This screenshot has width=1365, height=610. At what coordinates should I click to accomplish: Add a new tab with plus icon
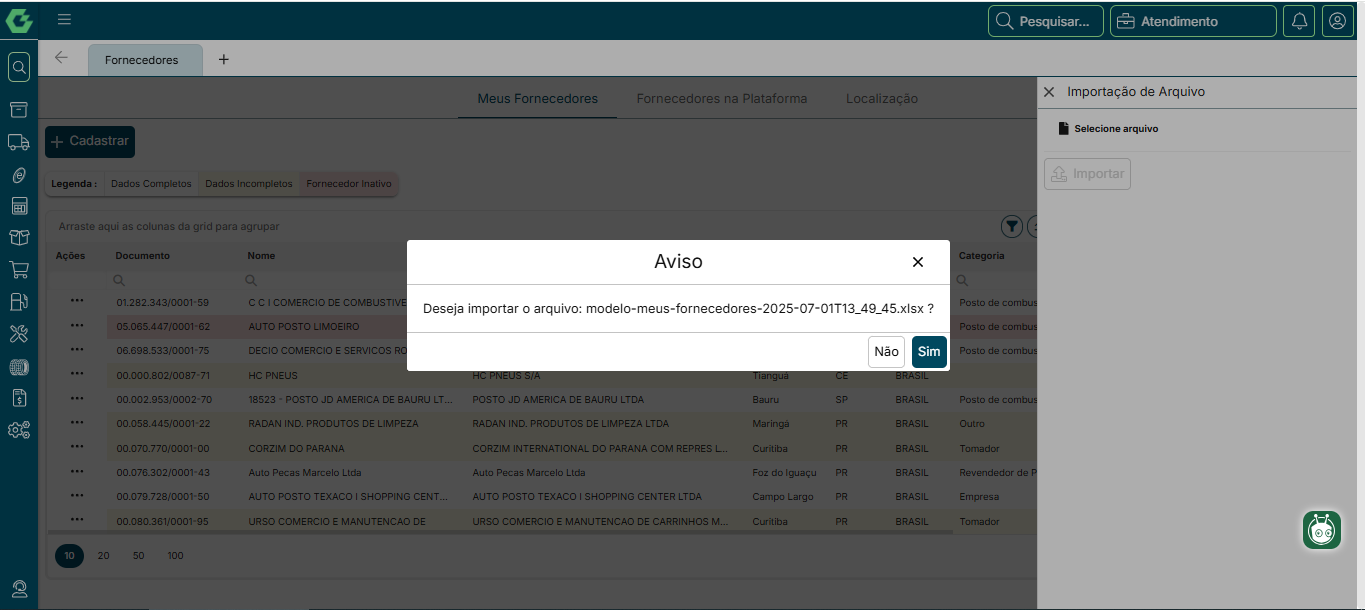tap(223, 60)
